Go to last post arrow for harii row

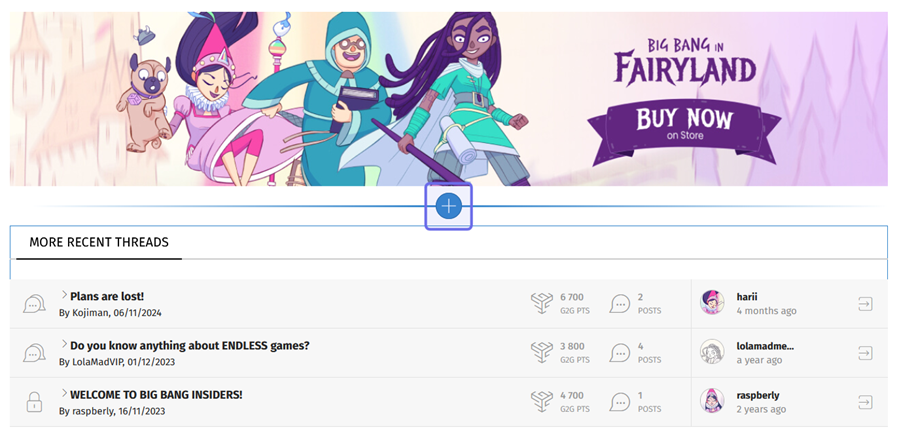[x=865, y=304]
